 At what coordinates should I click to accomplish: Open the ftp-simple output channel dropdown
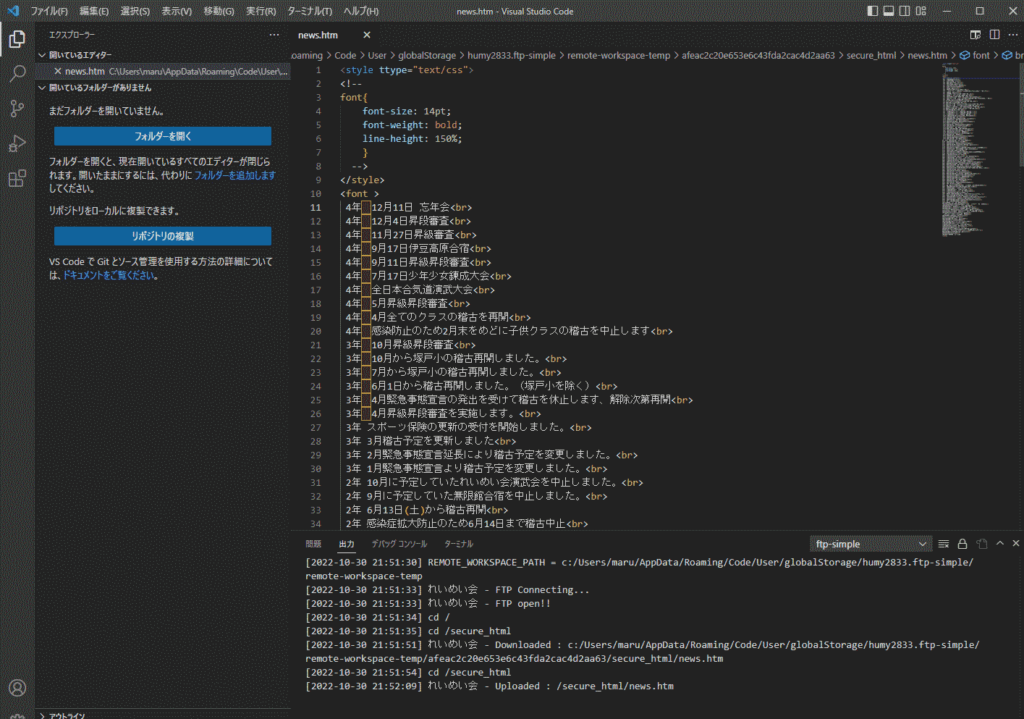870,544
